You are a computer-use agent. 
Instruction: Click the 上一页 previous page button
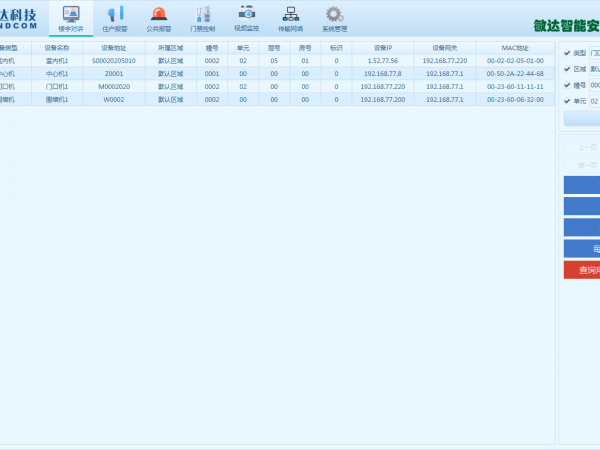(x=582, y=148)
